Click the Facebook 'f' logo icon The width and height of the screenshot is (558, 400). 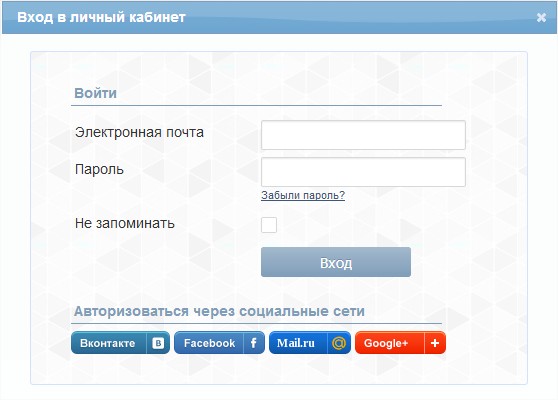click(x=254, y=343)
